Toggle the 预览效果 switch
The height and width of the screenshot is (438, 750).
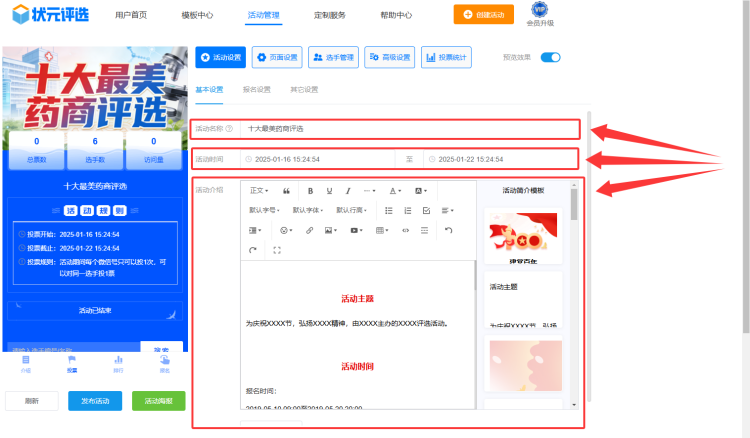(551, 57)
